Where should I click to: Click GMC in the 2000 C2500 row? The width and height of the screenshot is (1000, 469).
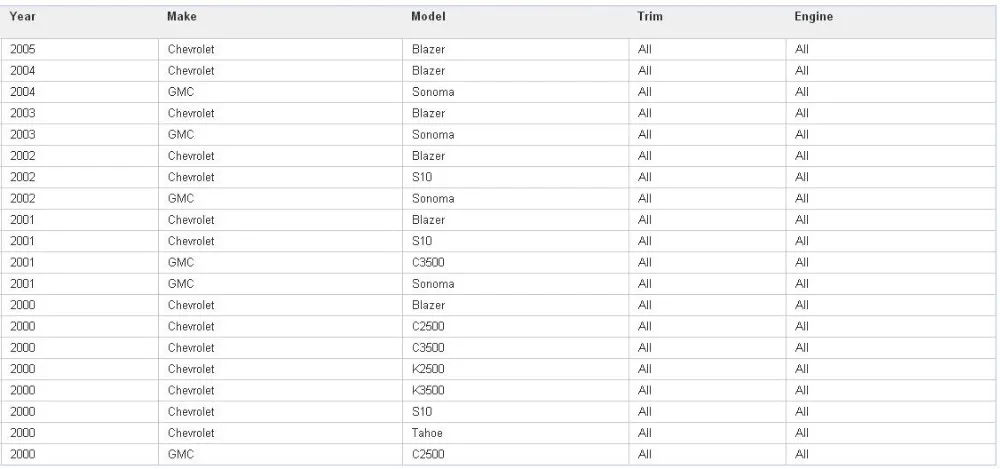coord(180,453)
